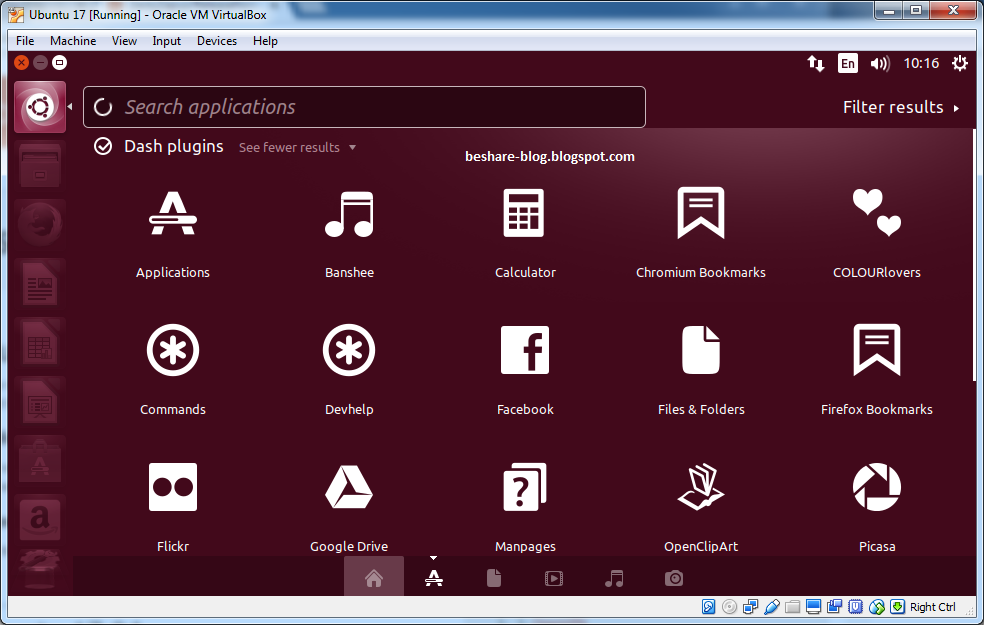
Task: Open the network connections indicator
Action: pos(815,63)
